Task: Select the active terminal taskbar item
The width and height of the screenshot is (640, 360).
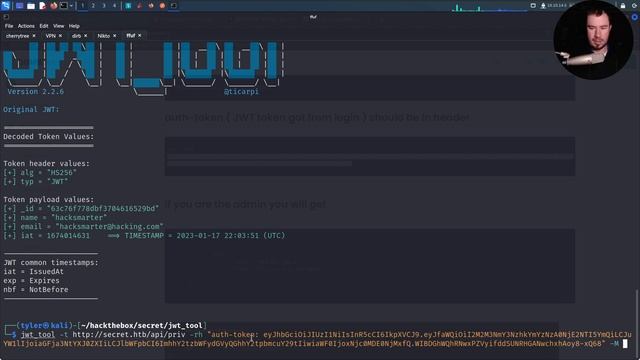Action: (x=173, y=6)
